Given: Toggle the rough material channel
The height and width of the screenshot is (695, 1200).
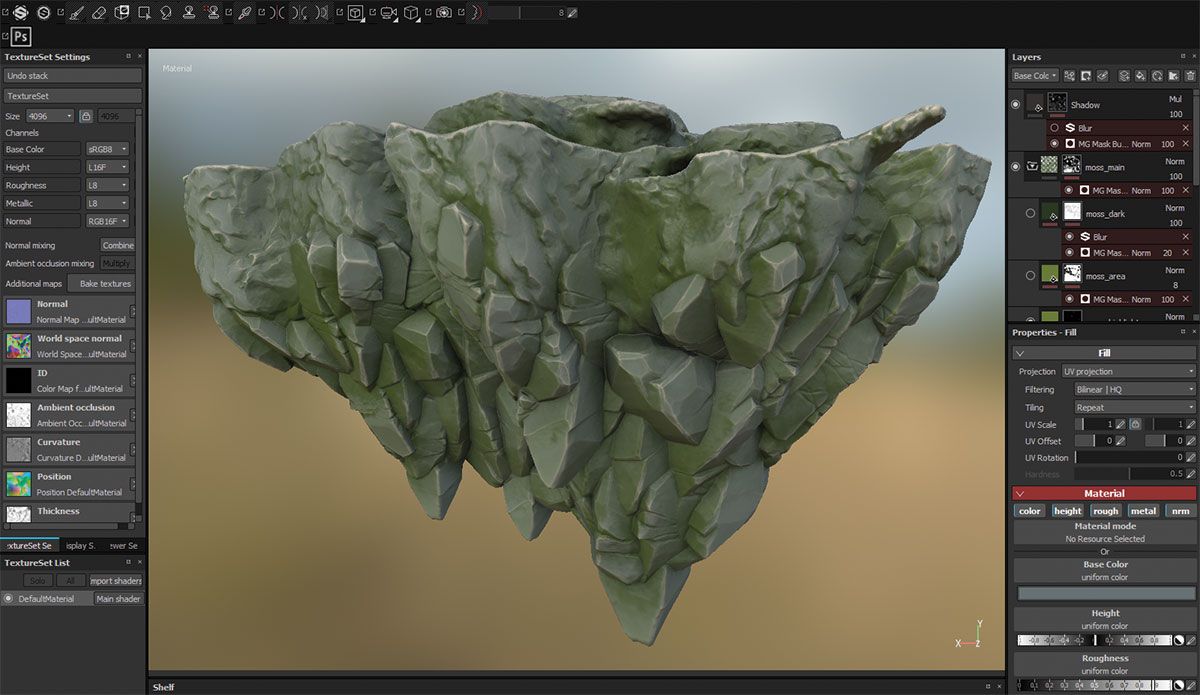Looking at the screenshot, I should tap(1105, 511).
